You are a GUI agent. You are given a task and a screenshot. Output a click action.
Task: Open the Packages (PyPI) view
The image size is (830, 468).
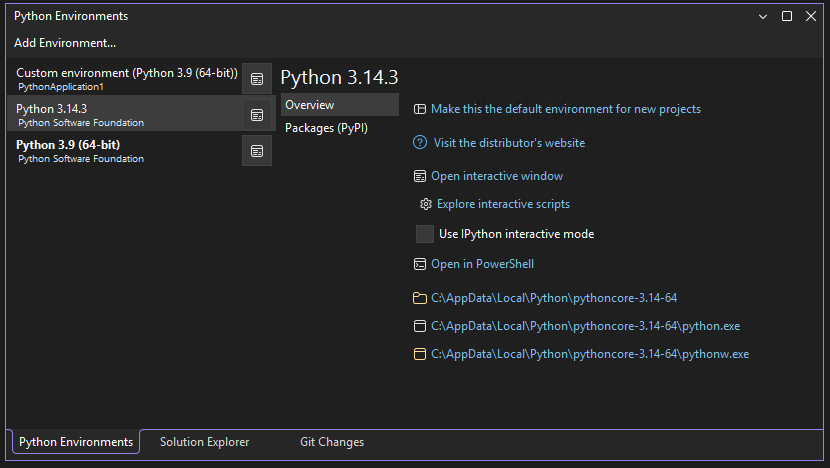[327, 128]
